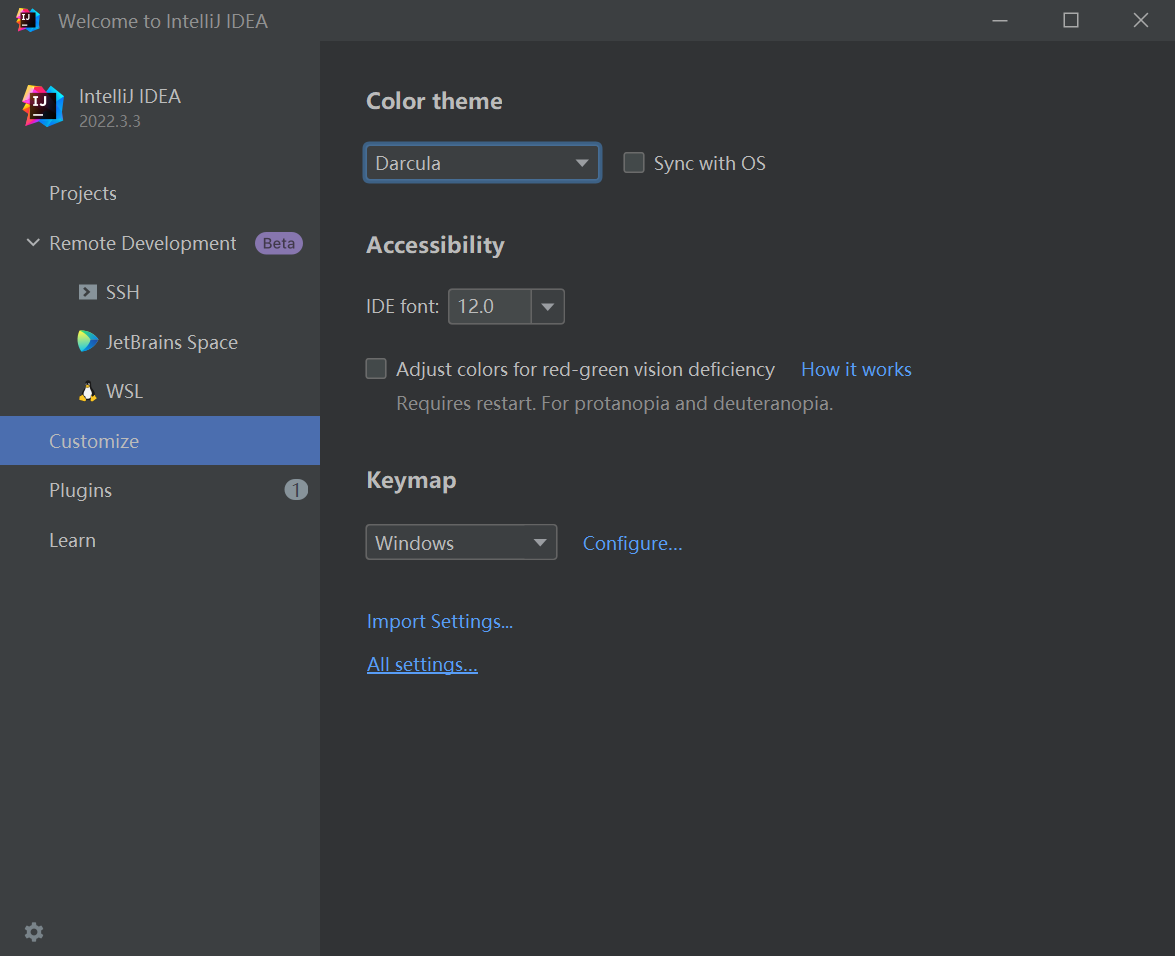Click the IntelliJ icon in the title bar
This screenshot has width=1175, height=956.
pyautogui.click(x=28, y=20)
